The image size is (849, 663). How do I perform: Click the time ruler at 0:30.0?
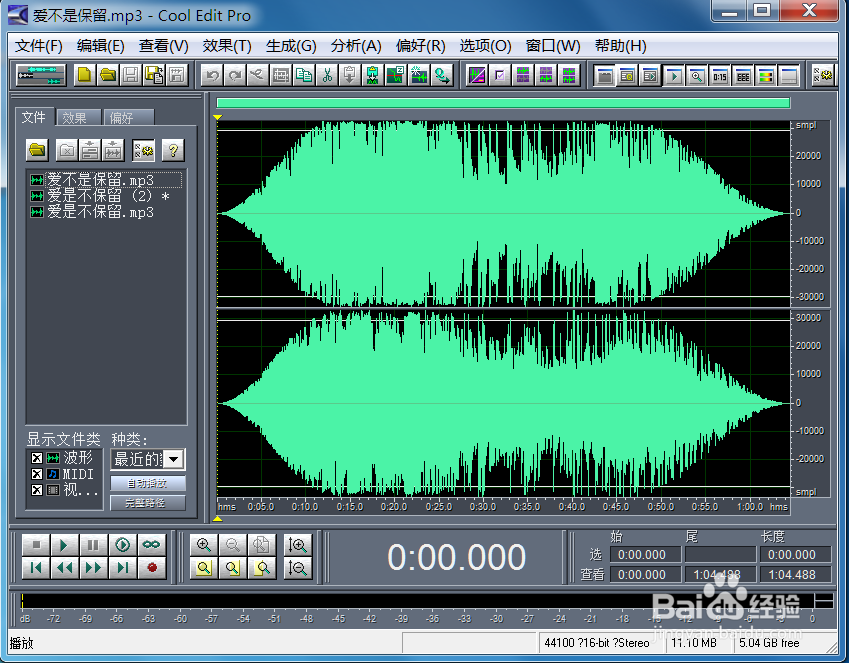point(482,507)
